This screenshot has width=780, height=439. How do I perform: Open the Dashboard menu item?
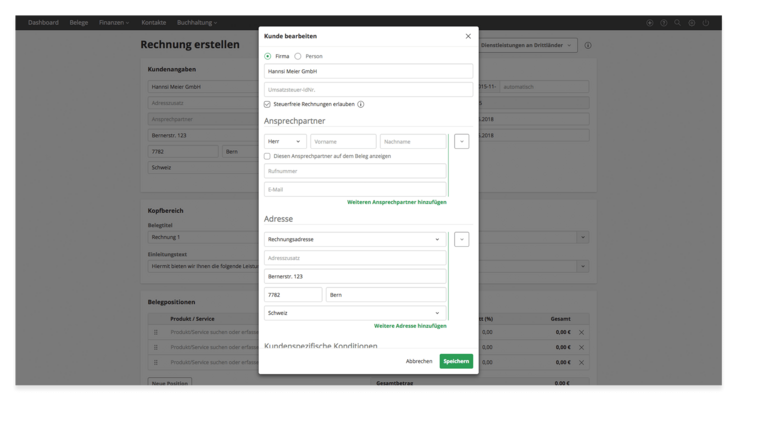(43, 22)
